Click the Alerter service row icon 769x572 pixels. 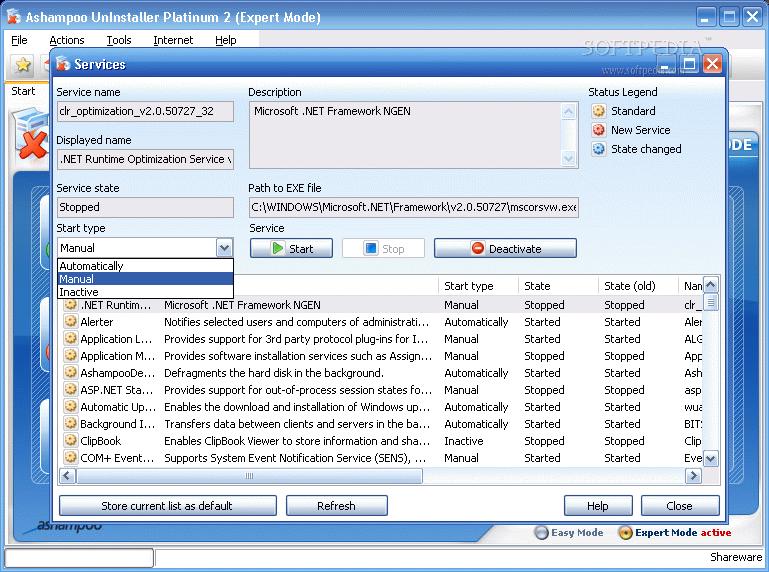tap(71, 322)
